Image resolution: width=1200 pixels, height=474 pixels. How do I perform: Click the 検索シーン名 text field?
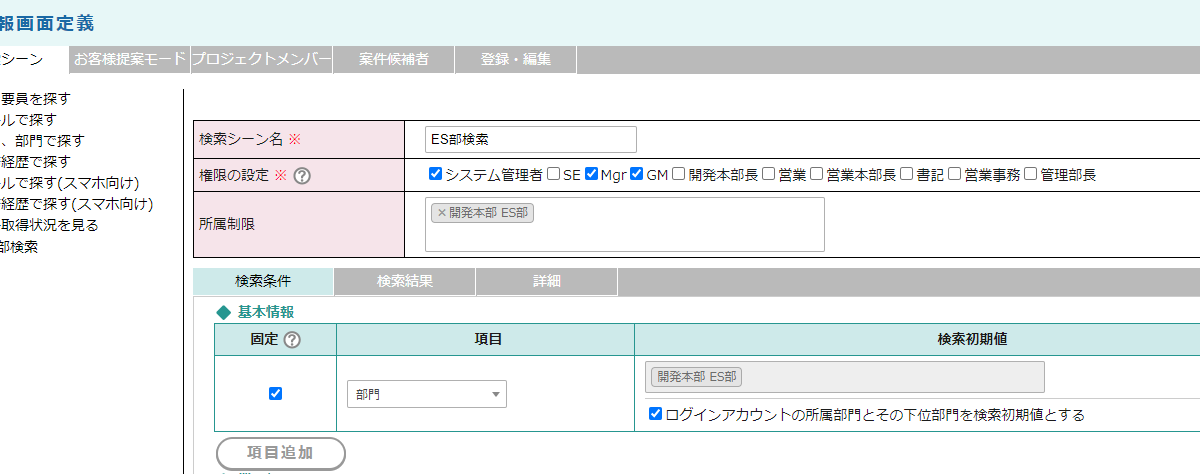click(529, 140)
